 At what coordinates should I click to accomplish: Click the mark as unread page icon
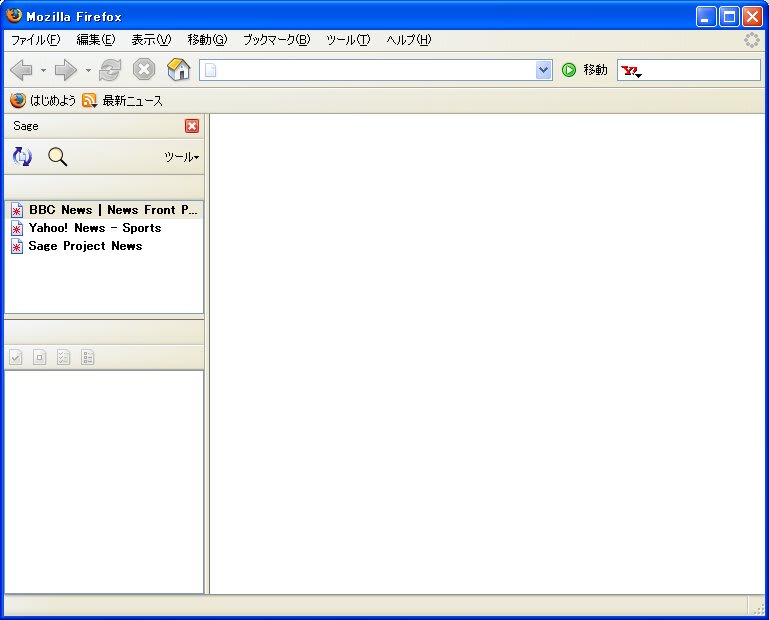[x=40, y=357]
